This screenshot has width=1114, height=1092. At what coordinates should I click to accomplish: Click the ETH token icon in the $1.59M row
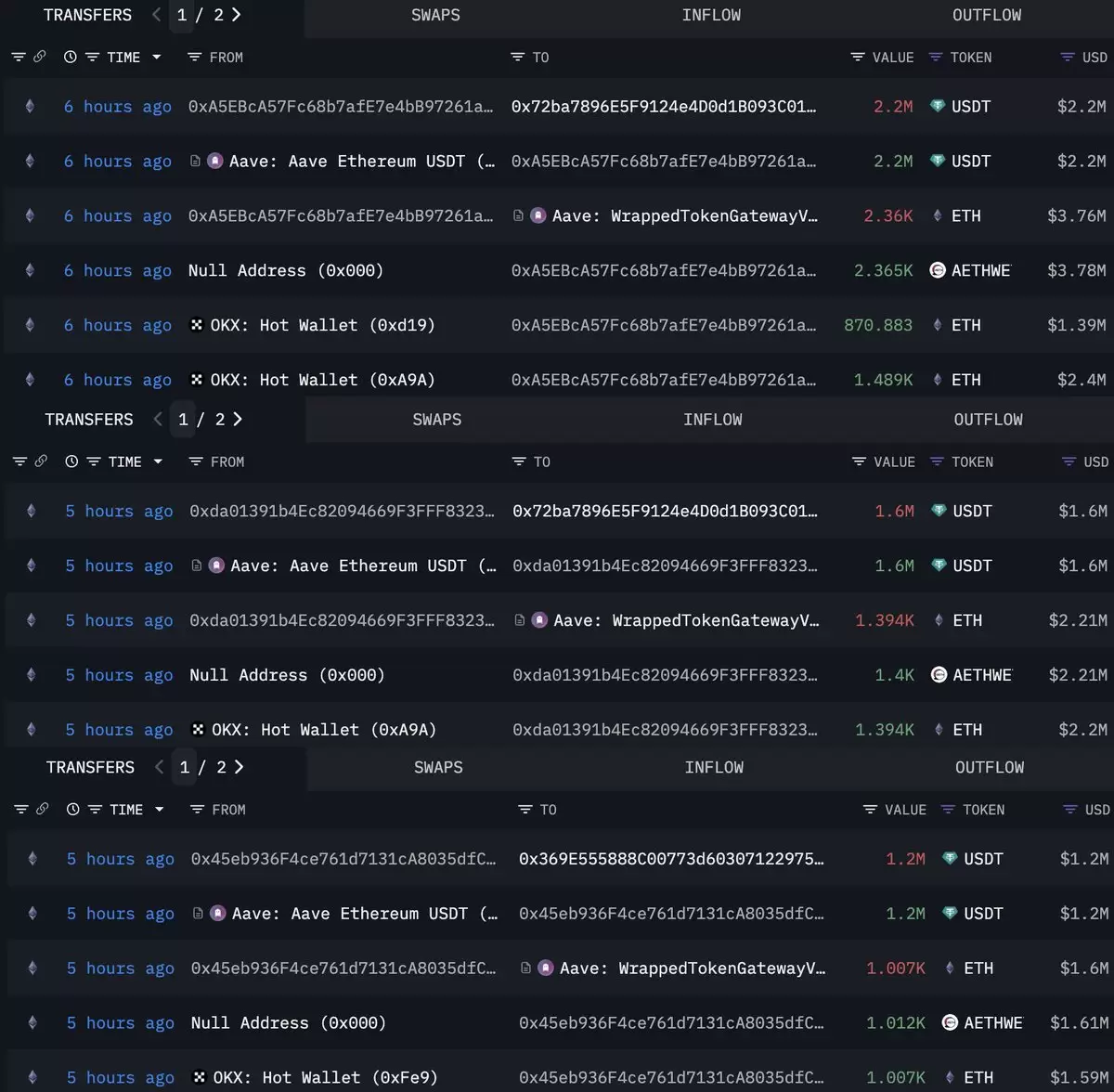950,1077
